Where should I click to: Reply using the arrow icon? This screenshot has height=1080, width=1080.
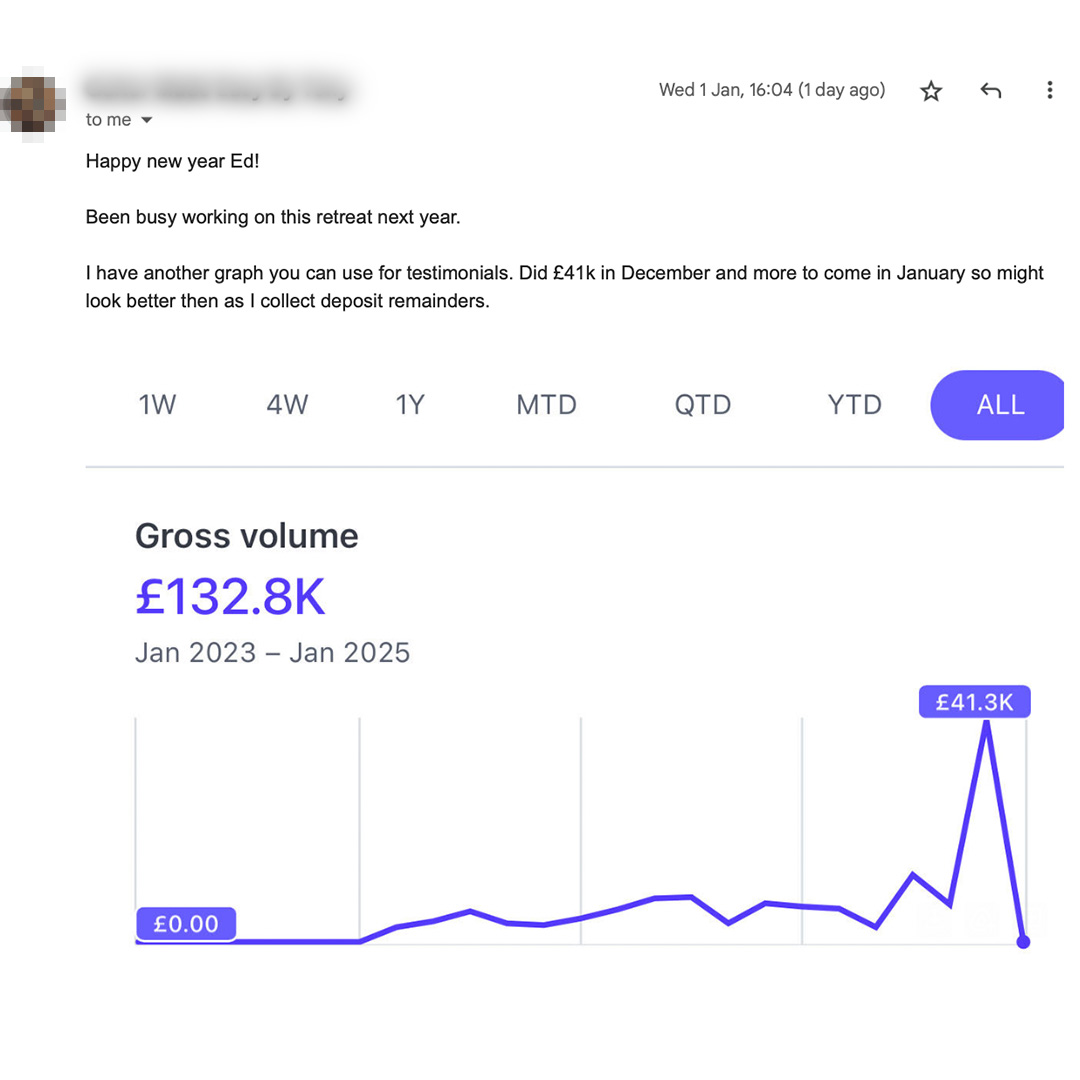(x=990, y=90)
